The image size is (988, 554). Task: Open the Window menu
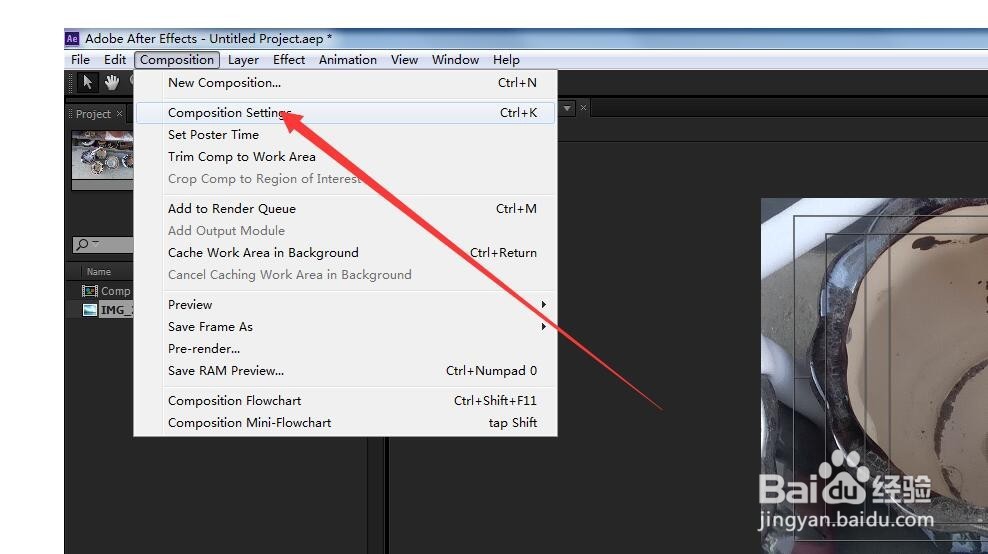[x=455, y=59]
